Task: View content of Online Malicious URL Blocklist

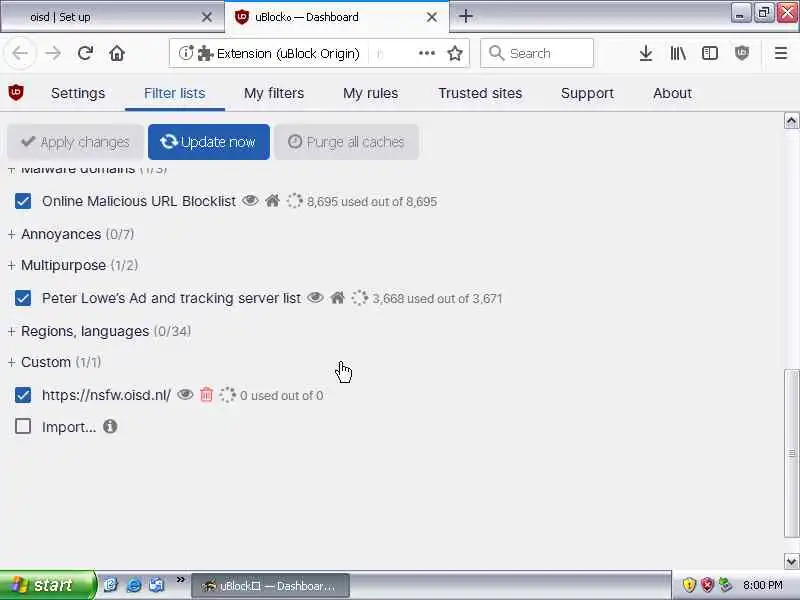Action: click(x=250, y=201)
